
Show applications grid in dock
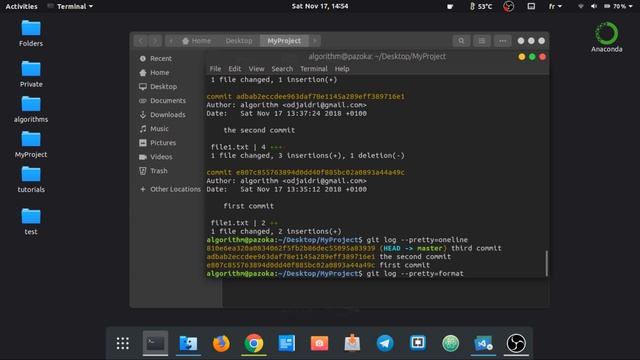(x=122, y=343)
